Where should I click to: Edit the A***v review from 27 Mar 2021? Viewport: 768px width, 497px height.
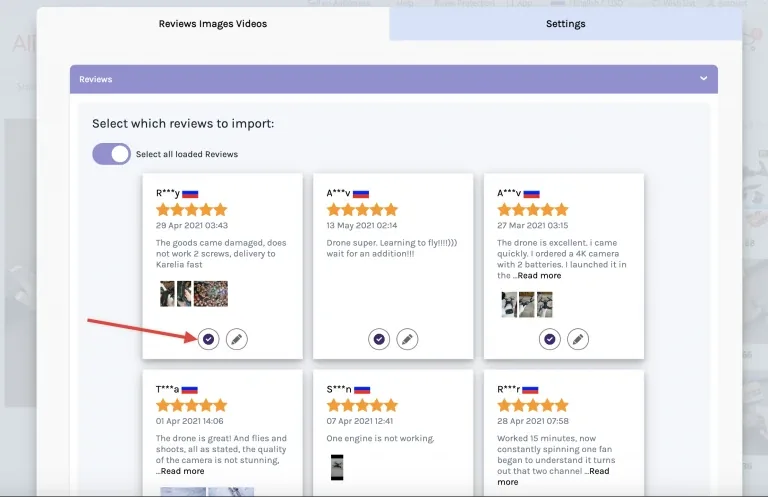(x=578, y=339)
